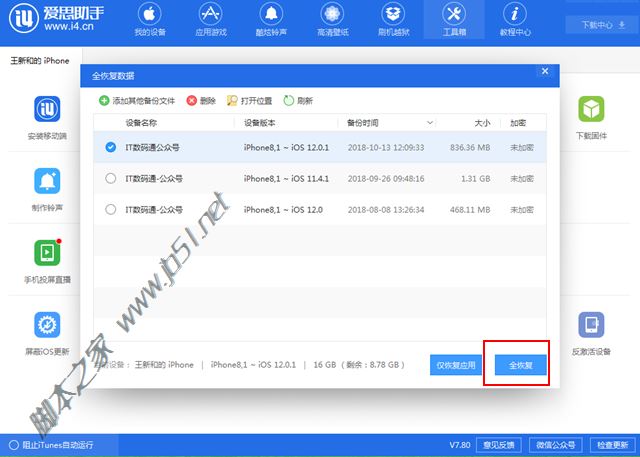Image resolution: width=640 pixels, height=457 pixels.
Task: Open 高清壁纸 tab
Action: coord(333,20)
